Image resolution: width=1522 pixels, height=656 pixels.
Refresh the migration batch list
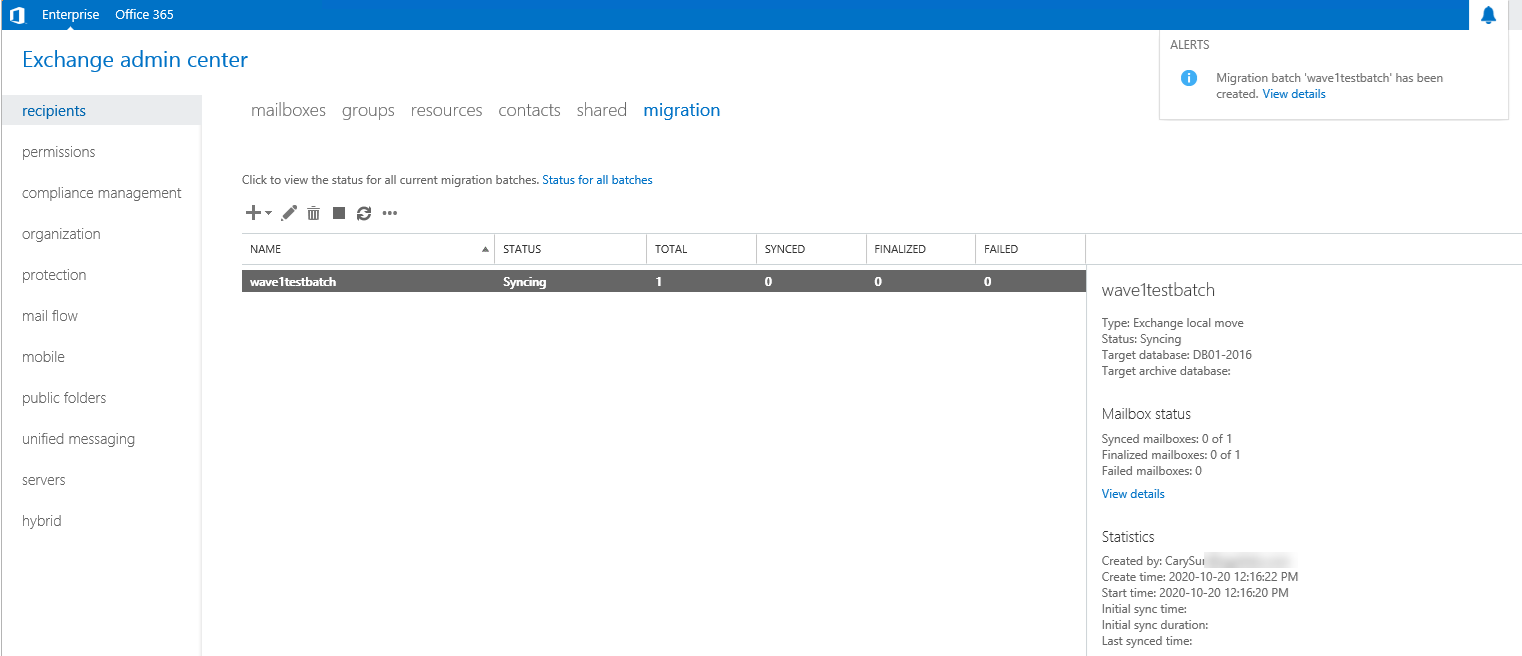click(x=364, y=213)
